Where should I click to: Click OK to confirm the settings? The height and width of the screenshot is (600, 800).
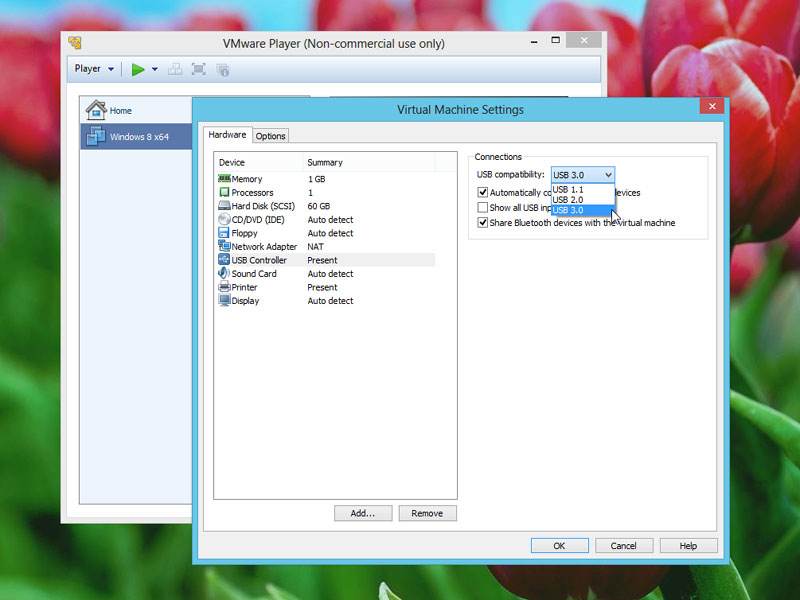click(x=559, y=545)
